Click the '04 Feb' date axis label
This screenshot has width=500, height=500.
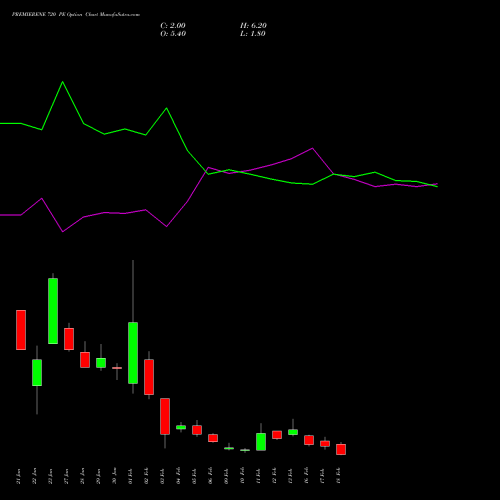tap(179, 476)
